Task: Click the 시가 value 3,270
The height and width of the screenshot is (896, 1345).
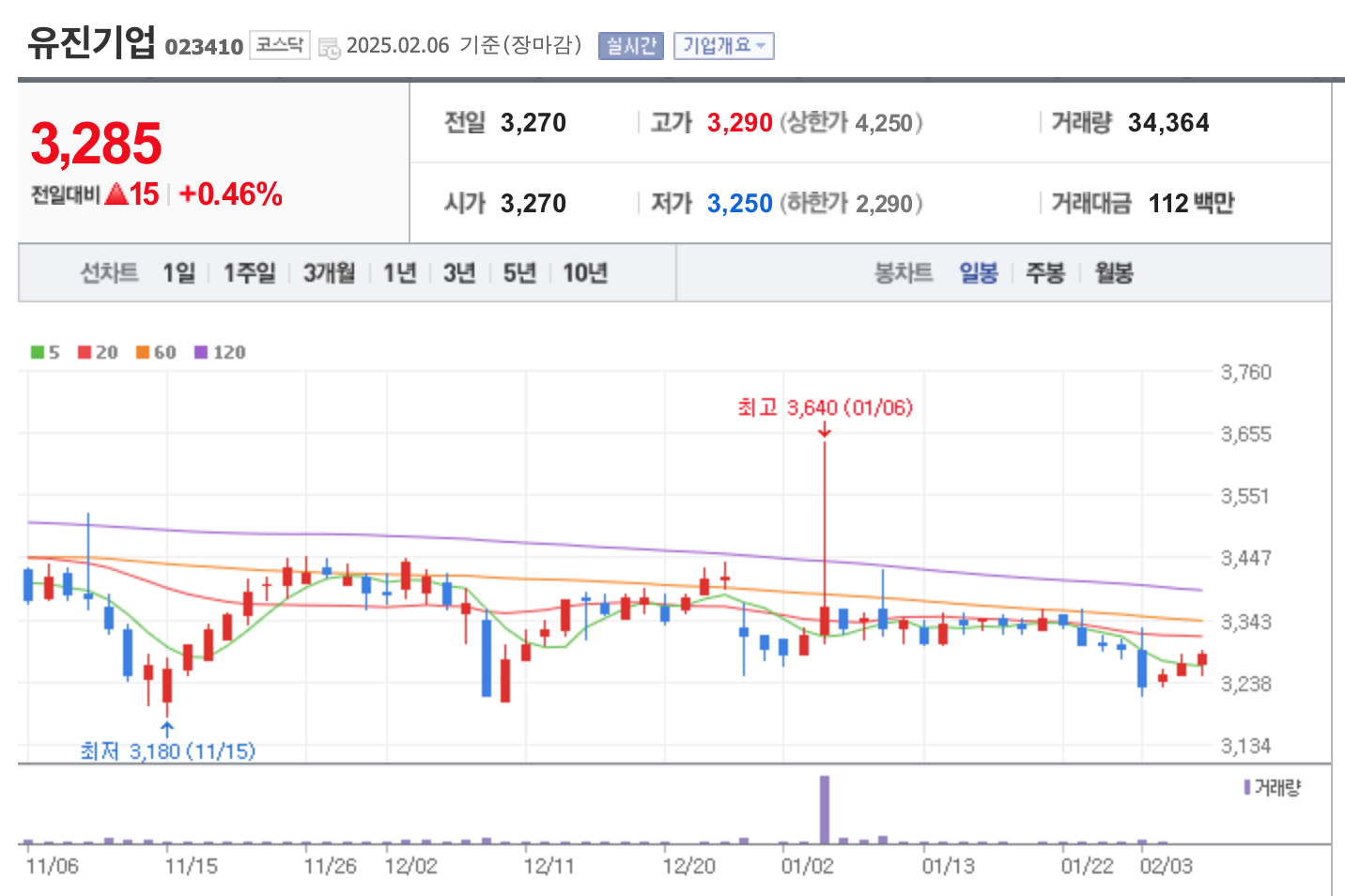Action: [533, 204]
